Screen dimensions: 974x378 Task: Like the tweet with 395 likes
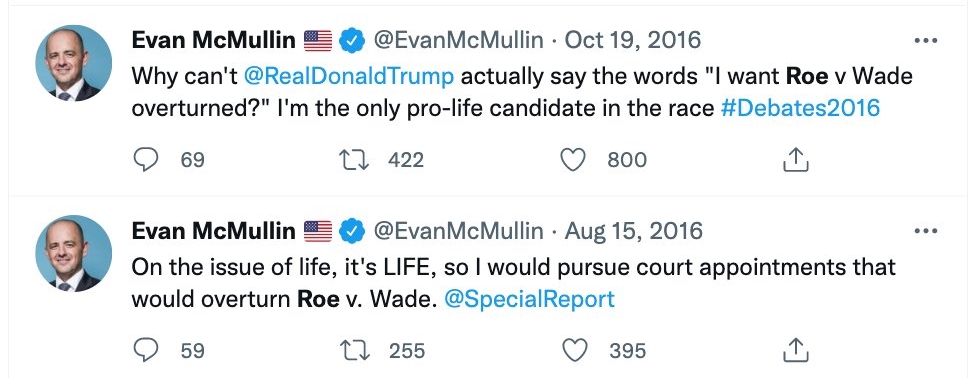tap(573, 351)
